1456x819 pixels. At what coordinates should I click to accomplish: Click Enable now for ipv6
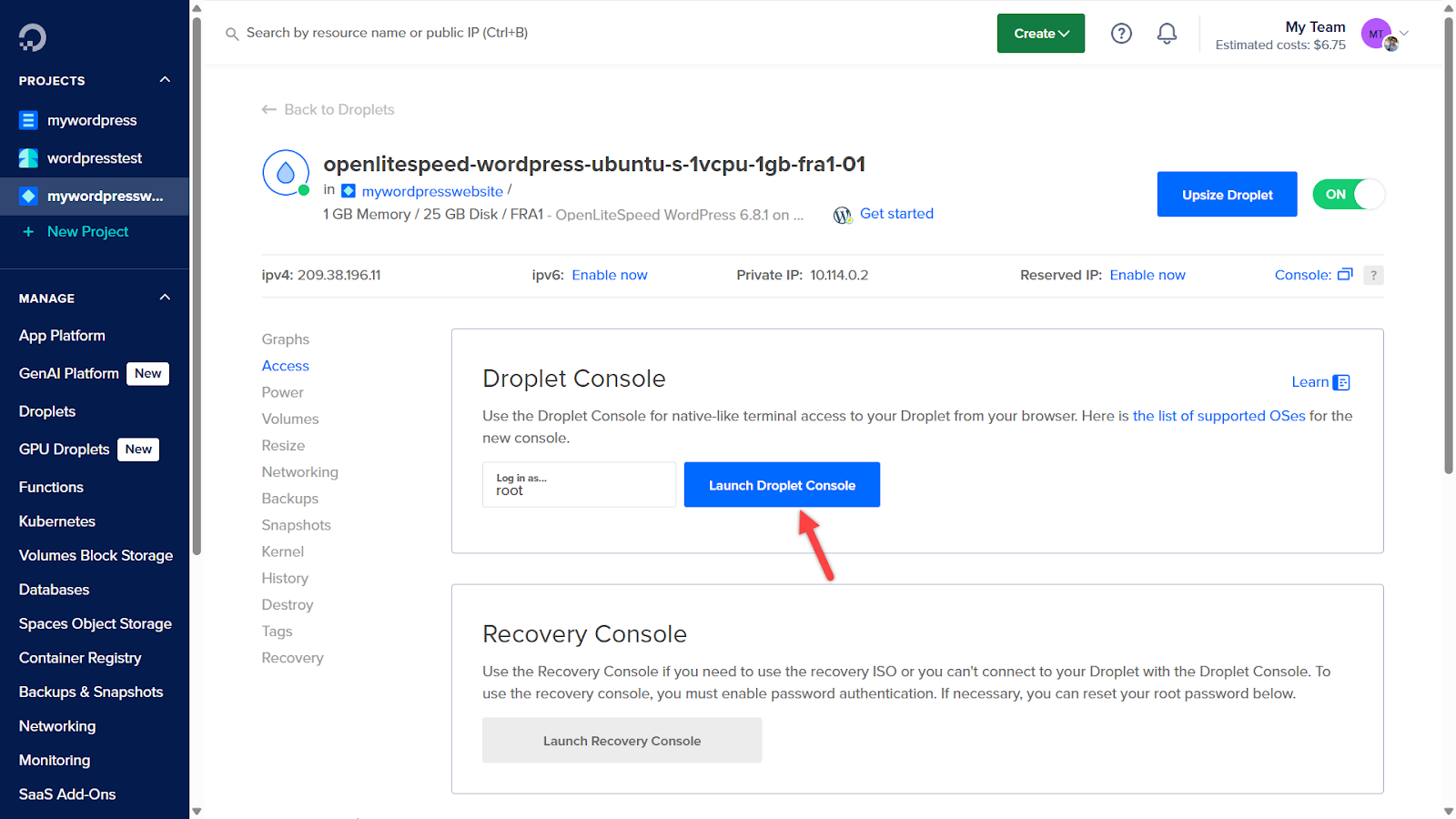pos(610,275)
